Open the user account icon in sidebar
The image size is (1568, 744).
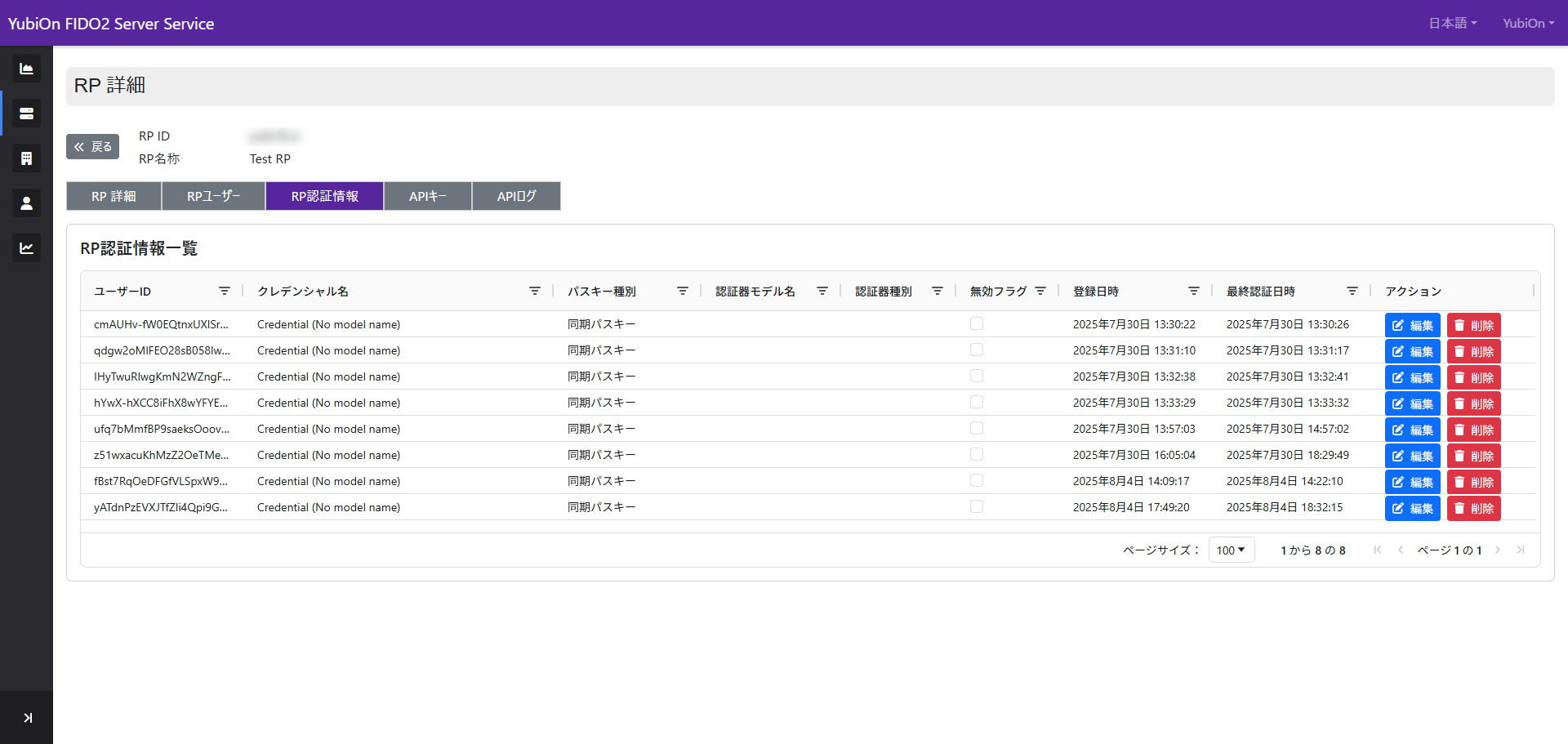click(x=26, y=203)
